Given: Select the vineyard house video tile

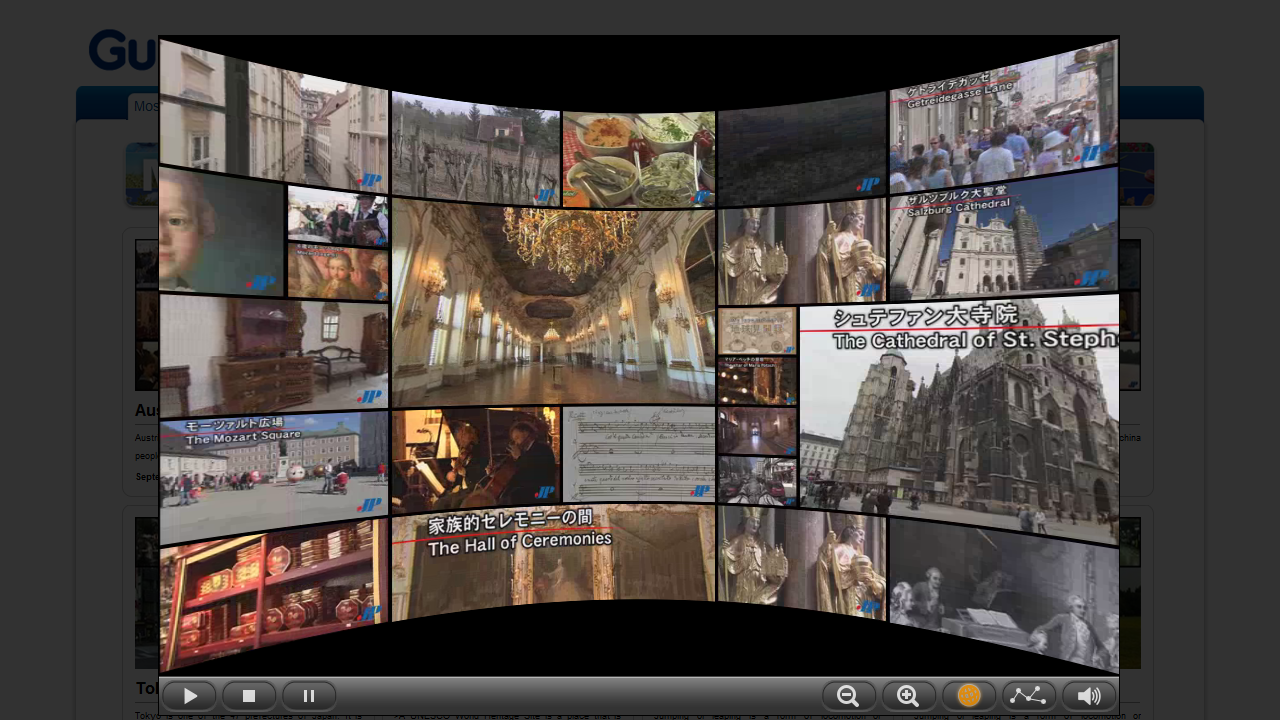Looking at the screenshot, I should (476, 148).
